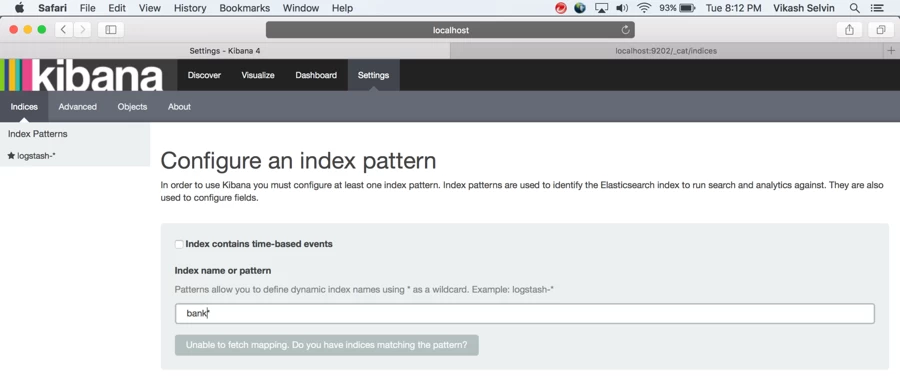Click the Tue 8:12 PM clock

pyautogui.click(x=734, y=8)
